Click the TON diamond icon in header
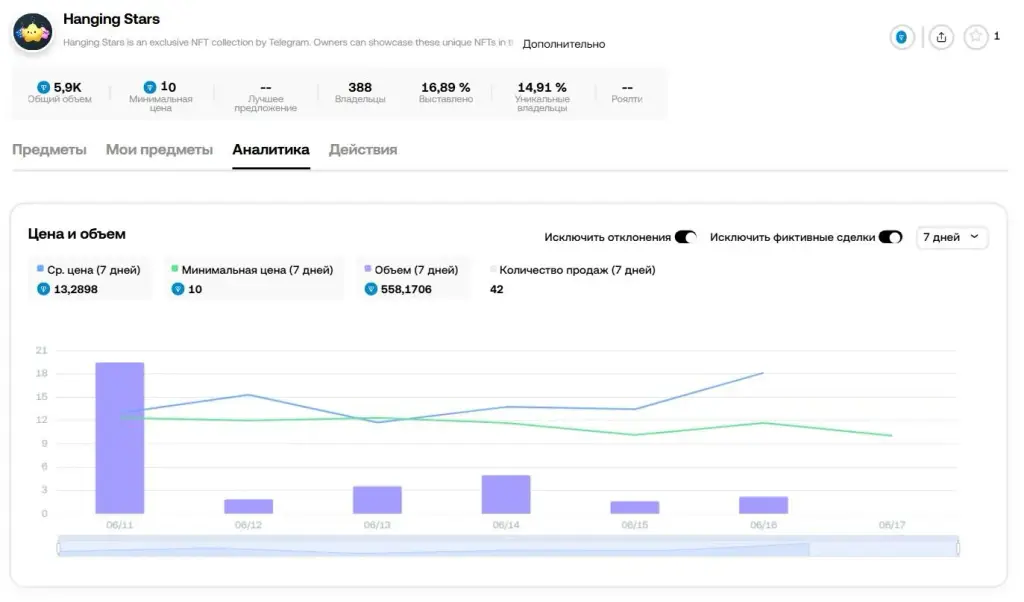This screenshot has width=1024, height=602. pos(901,37)
